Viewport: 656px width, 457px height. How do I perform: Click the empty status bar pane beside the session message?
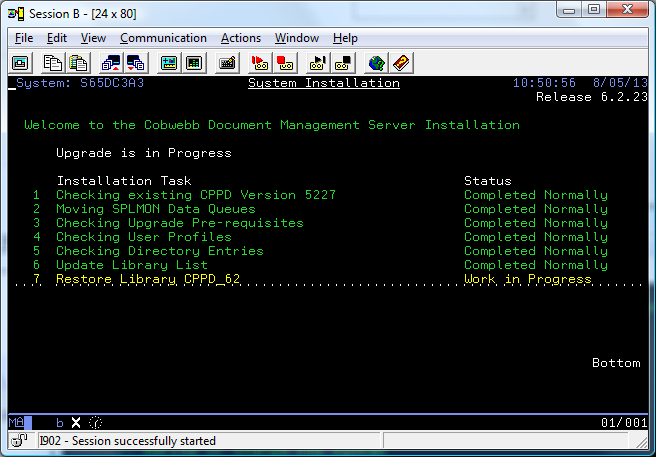coord(505,441)
